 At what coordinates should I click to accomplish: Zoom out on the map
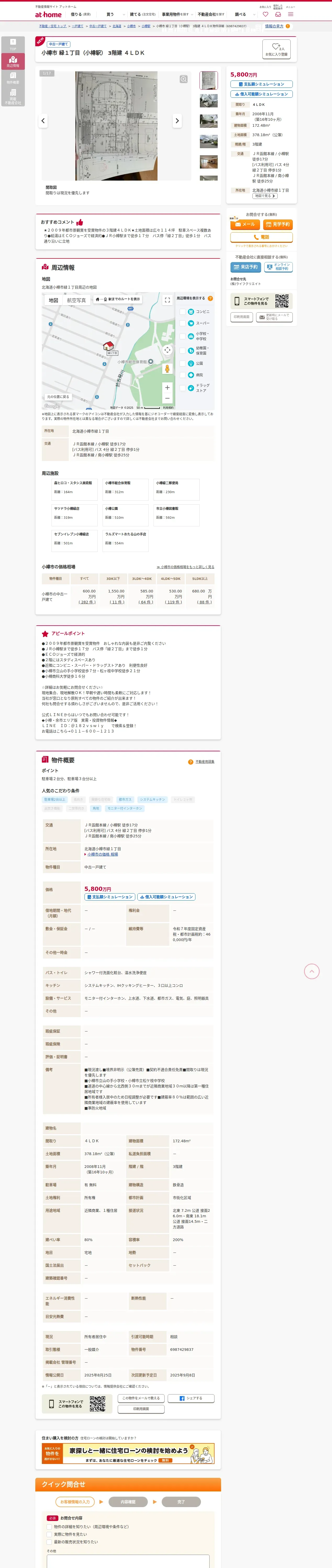pyautogui.click(x=167, y=398)
